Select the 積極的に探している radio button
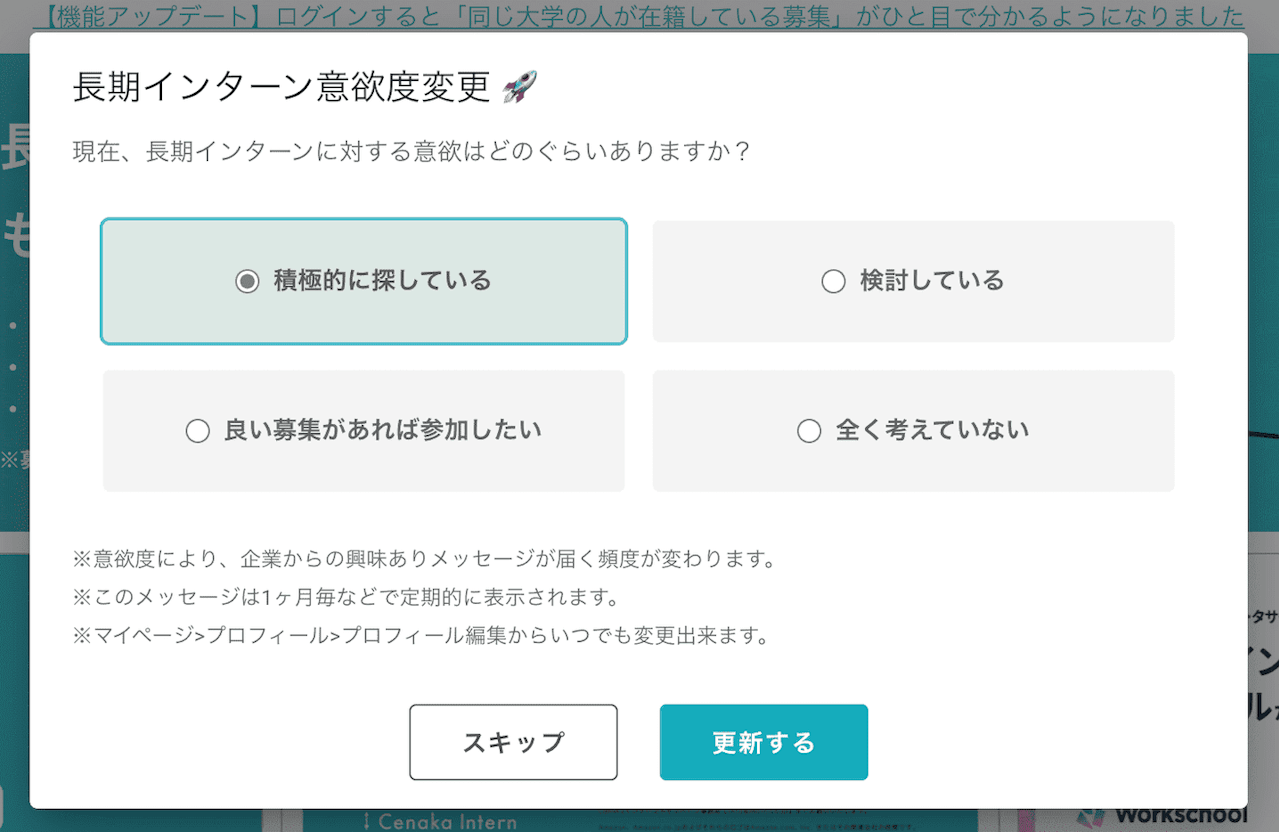The image size is (1279, 832). pyautogui.click(x=247, y=281)
